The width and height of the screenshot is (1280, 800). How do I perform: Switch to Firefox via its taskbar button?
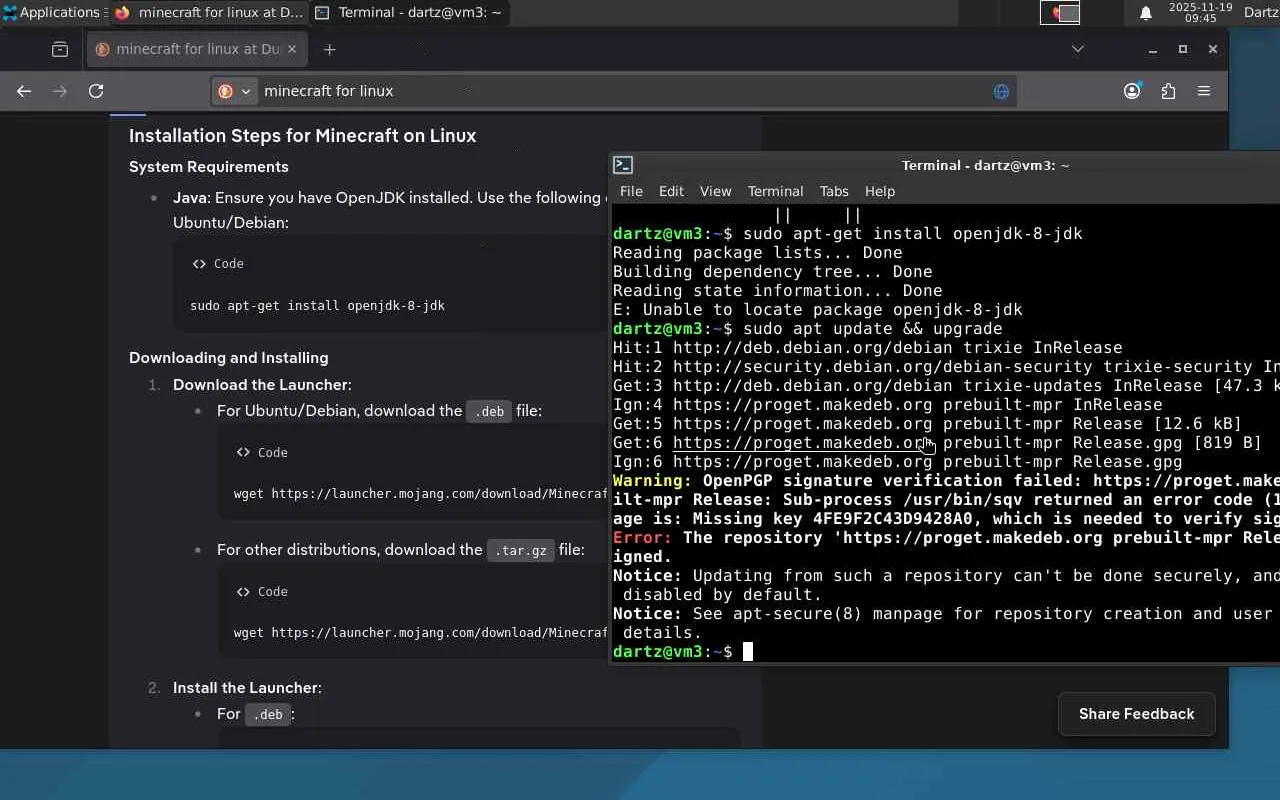click(x=207, y=13)
